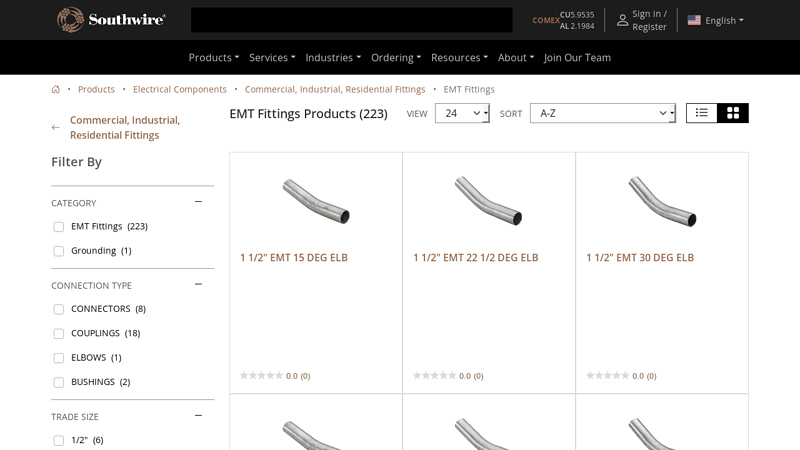Viewport: 800px width, 450px height.
Task: Open the Resources menu
Action: (459, 57)
